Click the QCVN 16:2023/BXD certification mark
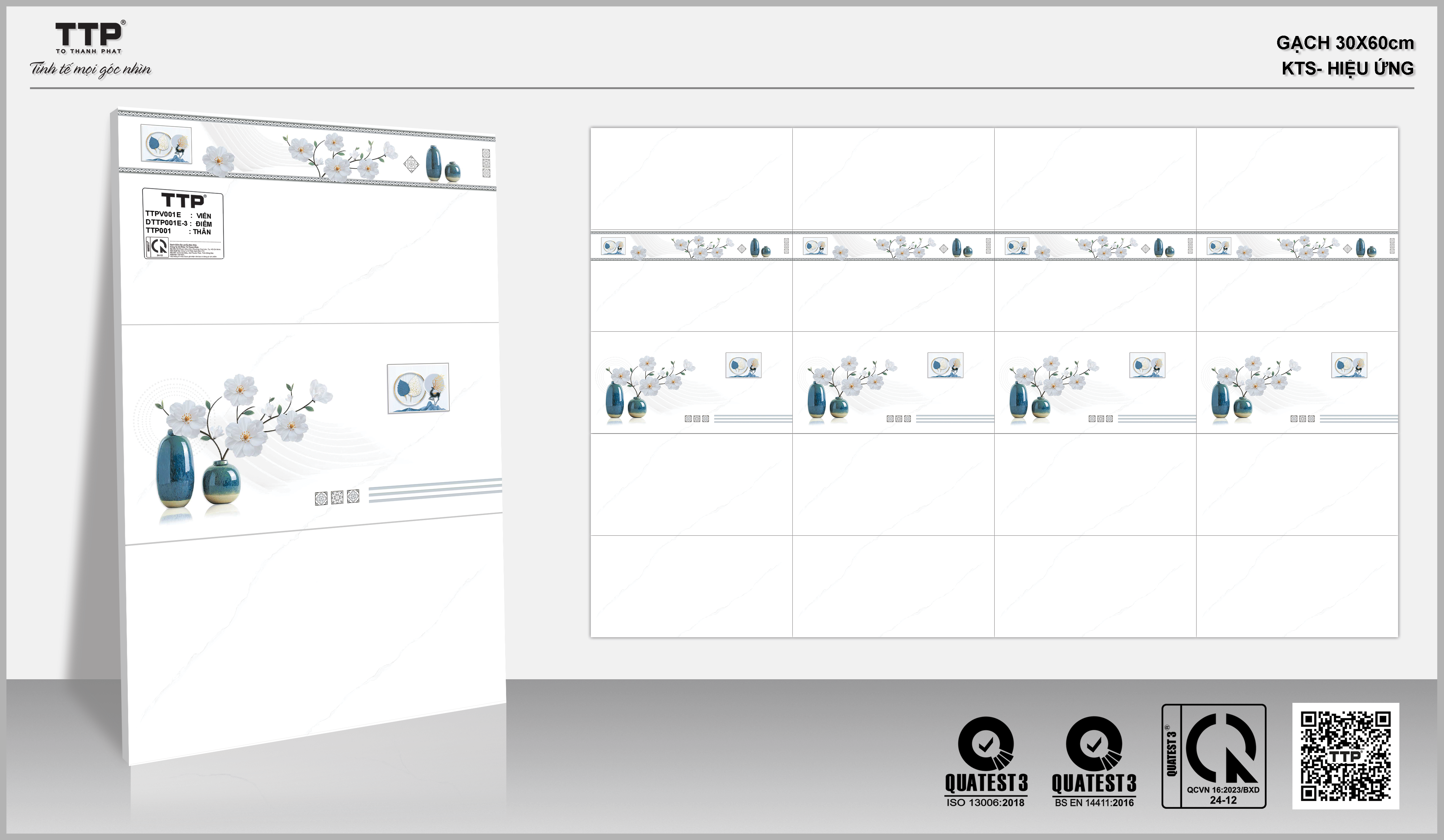Image resolution: width=1444 pixels, height=840 pixels. [x=1214, y=756]
